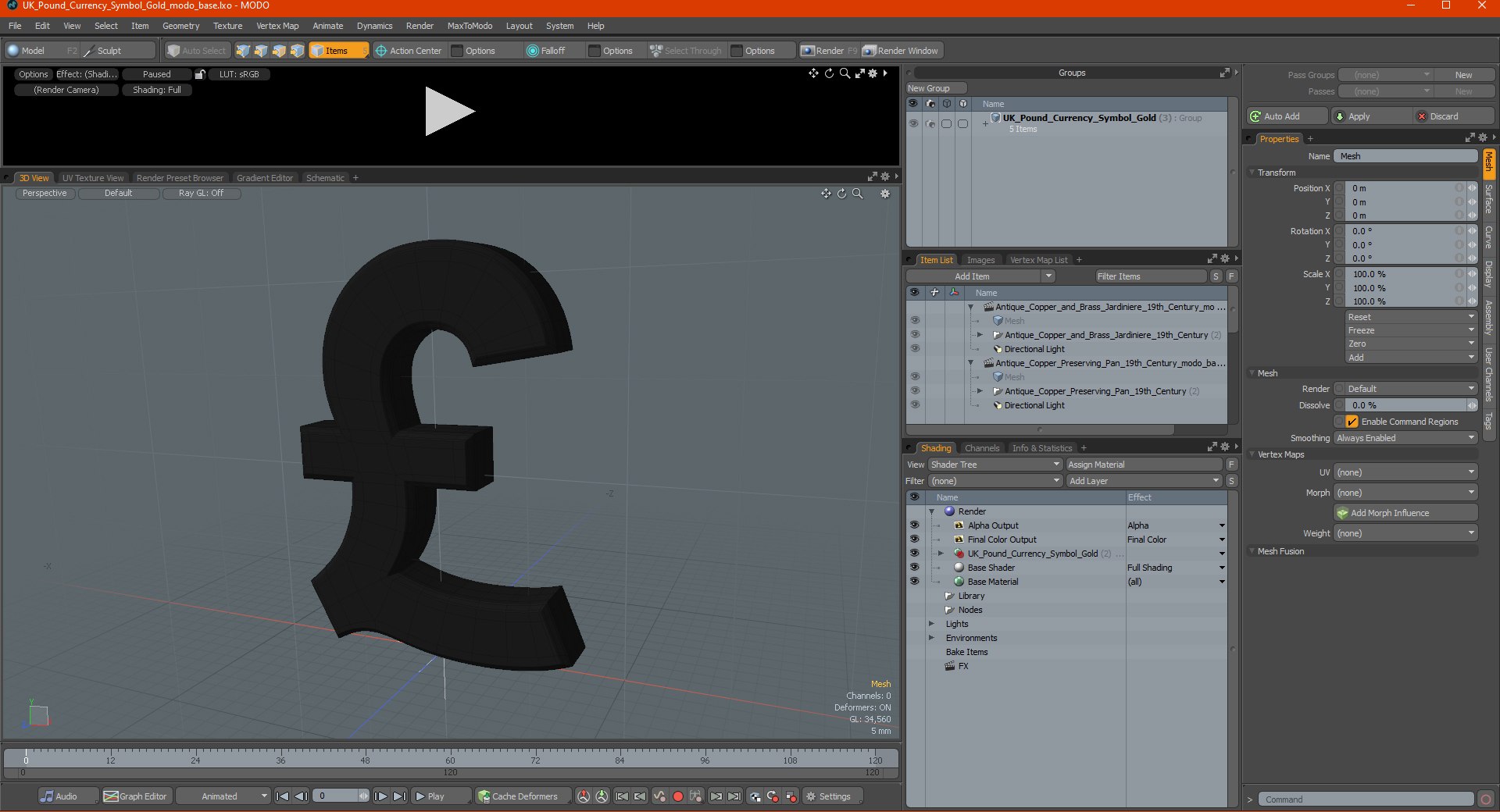Toggle UK_Pound_Currency_Symbol_Gold group visibility eye
Screen dimensions: 1500x812
(913, 123)
